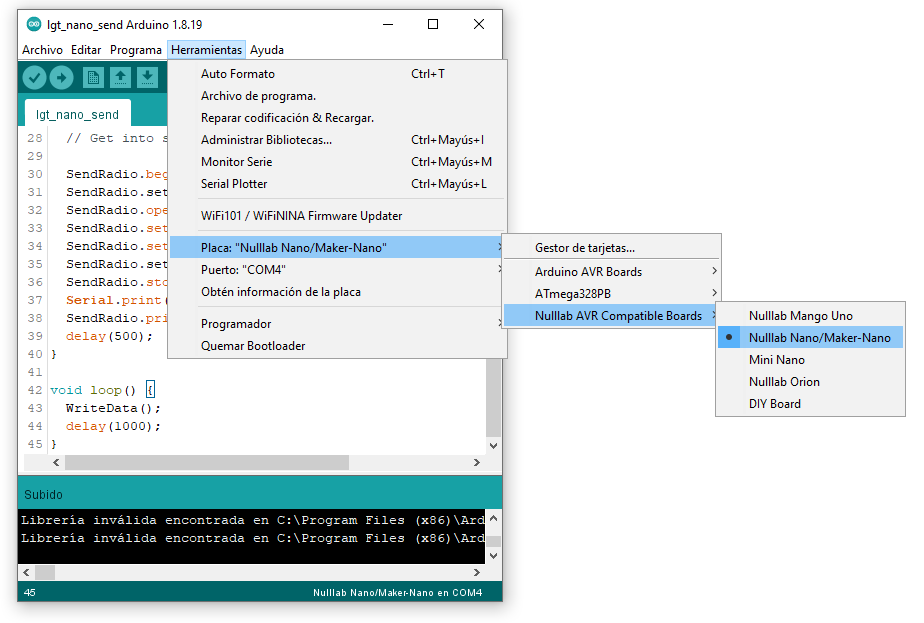
Task: Open the Archivo menu
Action: [x=42, y=50]
